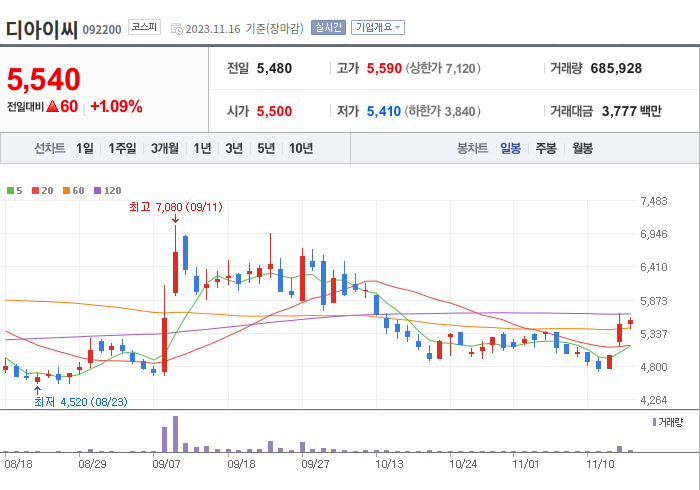700x490 pixels.
Task: Click the red up-triangle change icon
Action: pos(52,106)
